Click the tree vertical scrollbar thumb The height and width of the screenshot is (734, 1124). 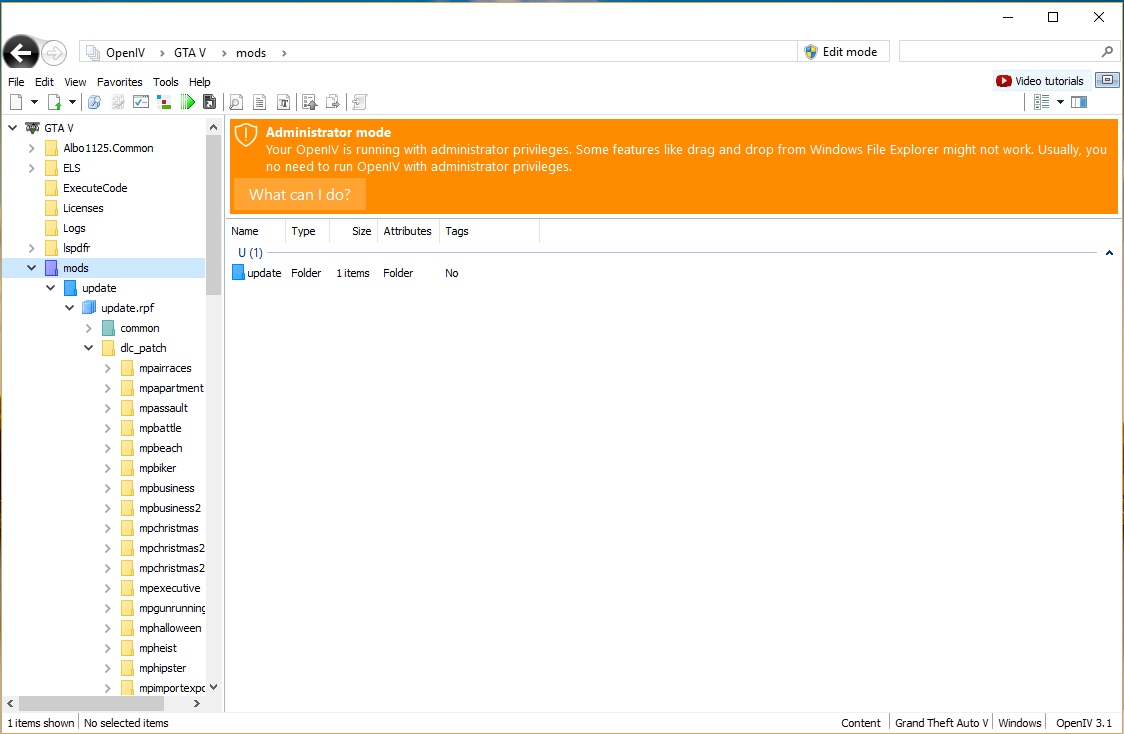click(213, 215)
